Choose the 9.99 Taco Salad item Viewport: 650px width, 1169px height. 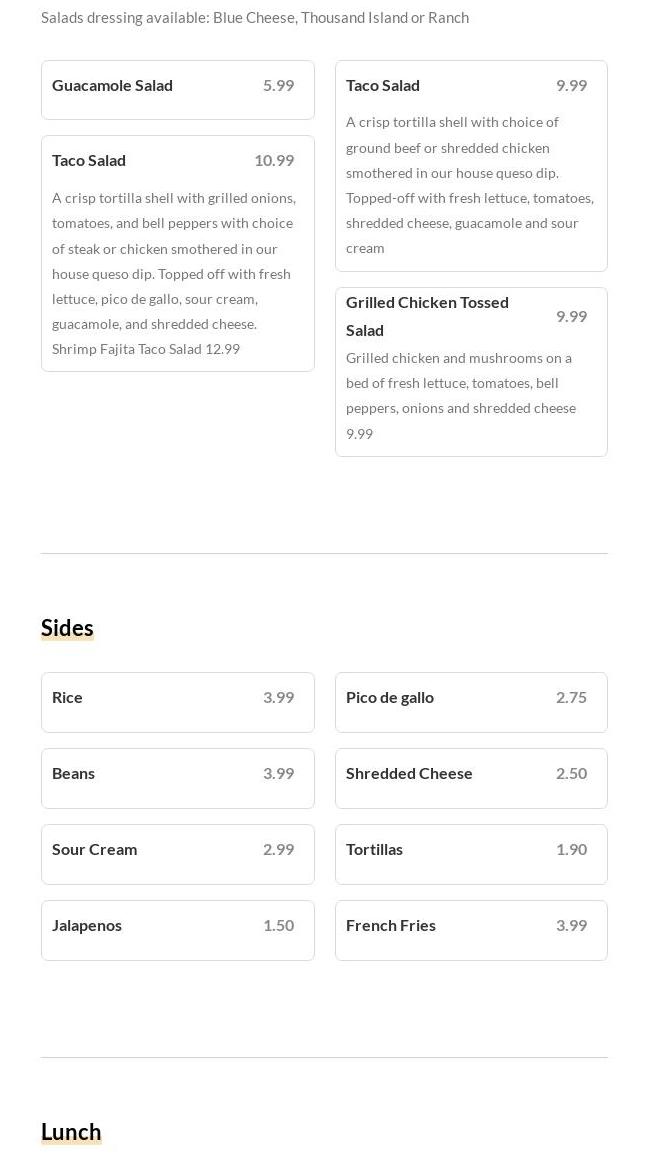[383, 86]
